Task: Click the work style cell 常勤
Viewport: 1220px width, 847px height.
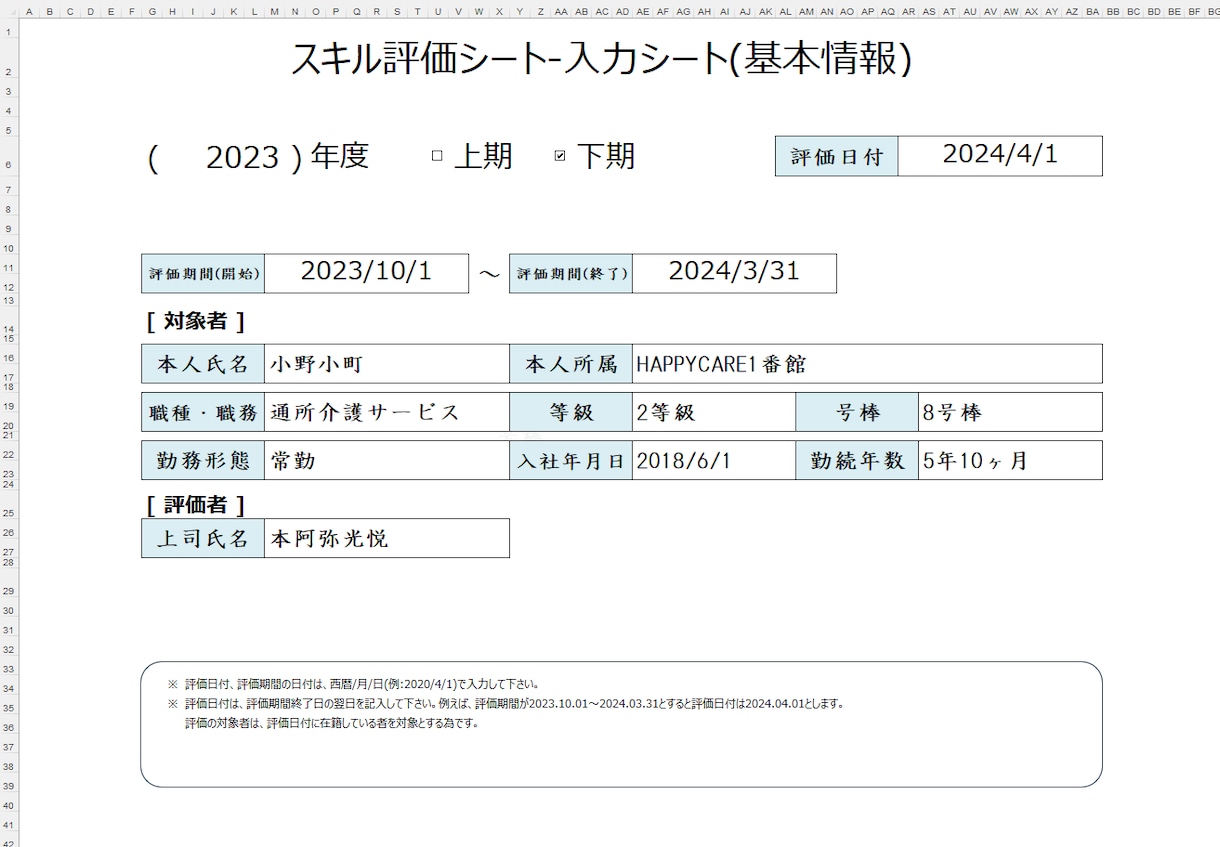Action: point(387,460)
